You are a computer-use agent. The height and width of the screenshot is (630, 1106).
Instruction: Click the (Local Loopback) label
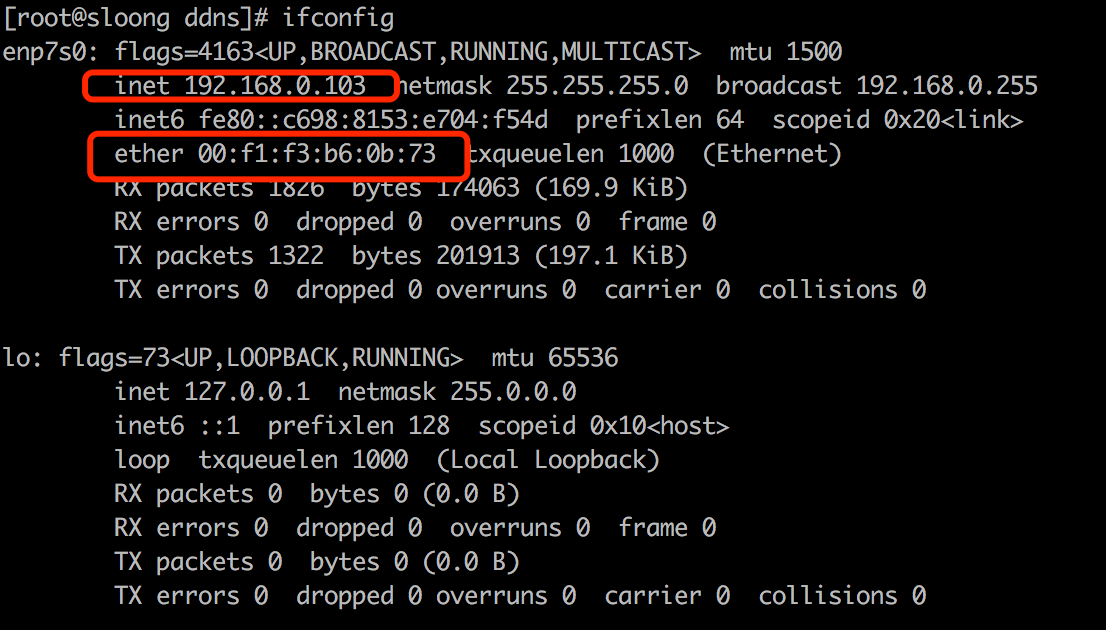(548, 460)
